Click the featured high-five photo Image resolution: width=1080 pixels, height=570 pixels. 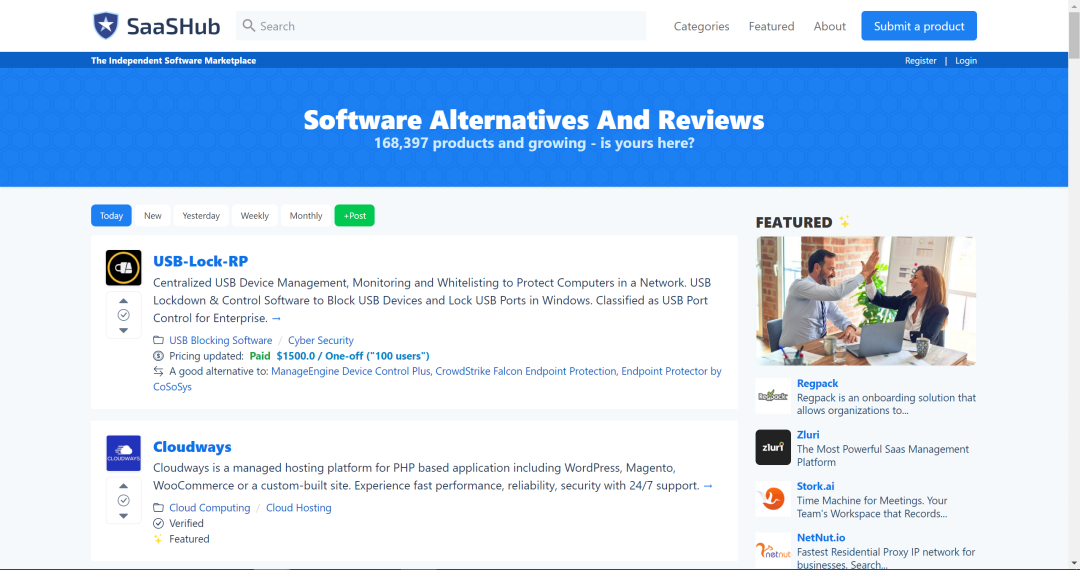point(866,301)
